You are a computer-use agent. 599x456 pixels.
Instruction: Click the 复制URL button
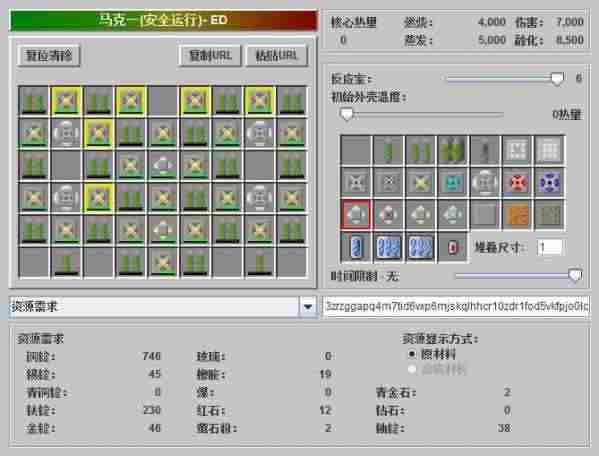tap(210, 56)
